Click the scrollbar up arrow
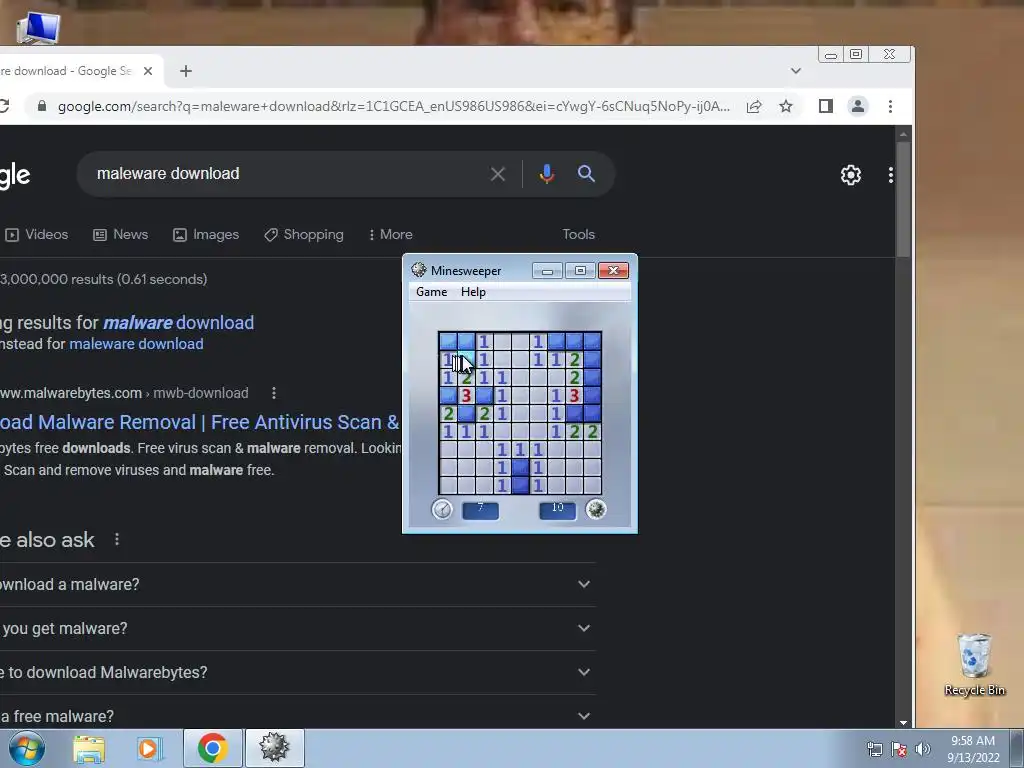This screenshot has height=768, width=1024. pyautogui.click(x=903, y=135)
